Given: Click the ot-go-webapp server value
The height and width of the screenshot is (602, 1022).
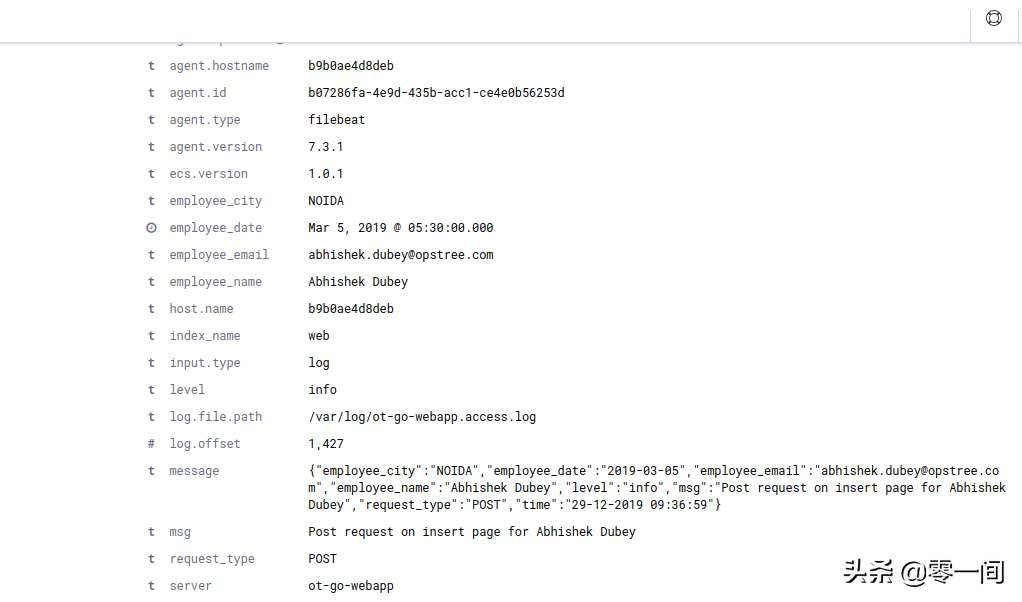Looking at the screenshot, I should point(351,586).
